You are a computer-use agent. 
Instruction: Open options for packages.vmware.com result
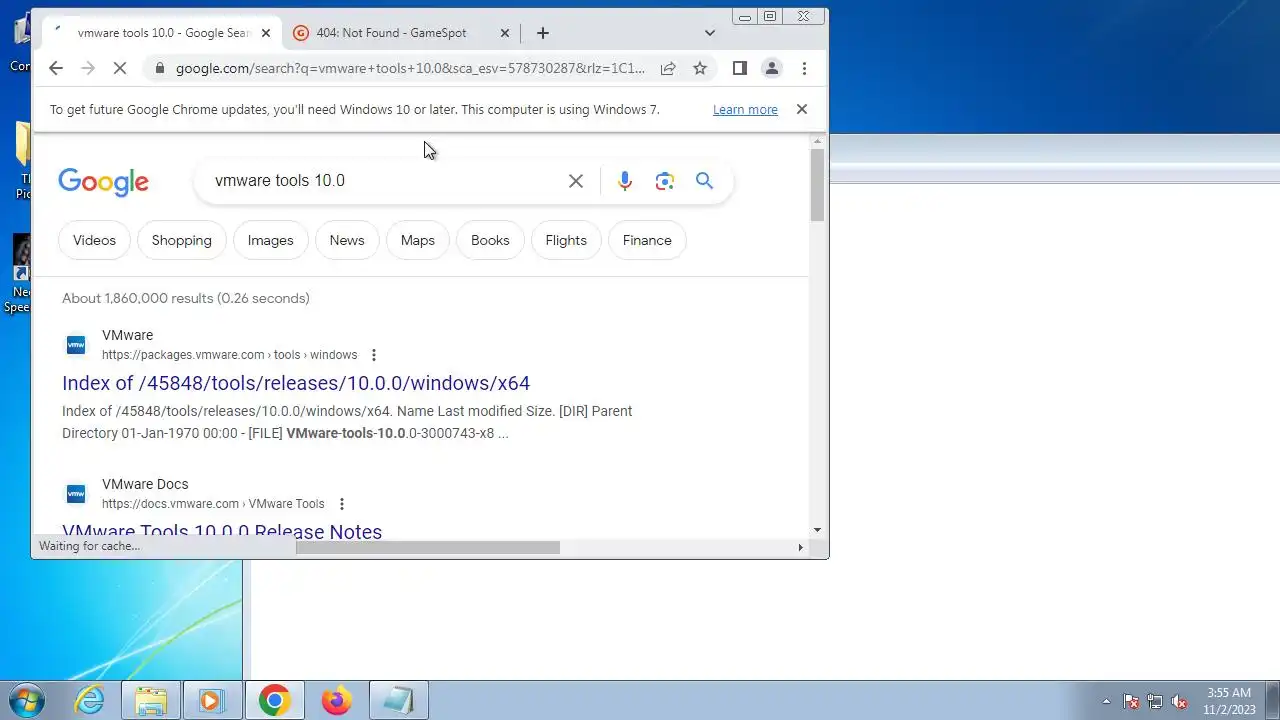(x=374, y=355)
